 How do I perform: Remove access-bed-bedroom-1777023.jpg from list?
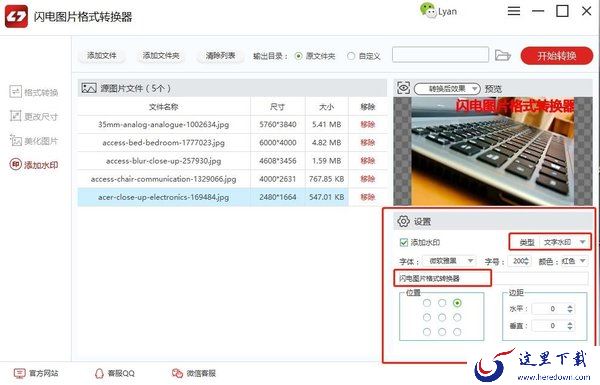(x=367, y=142)
